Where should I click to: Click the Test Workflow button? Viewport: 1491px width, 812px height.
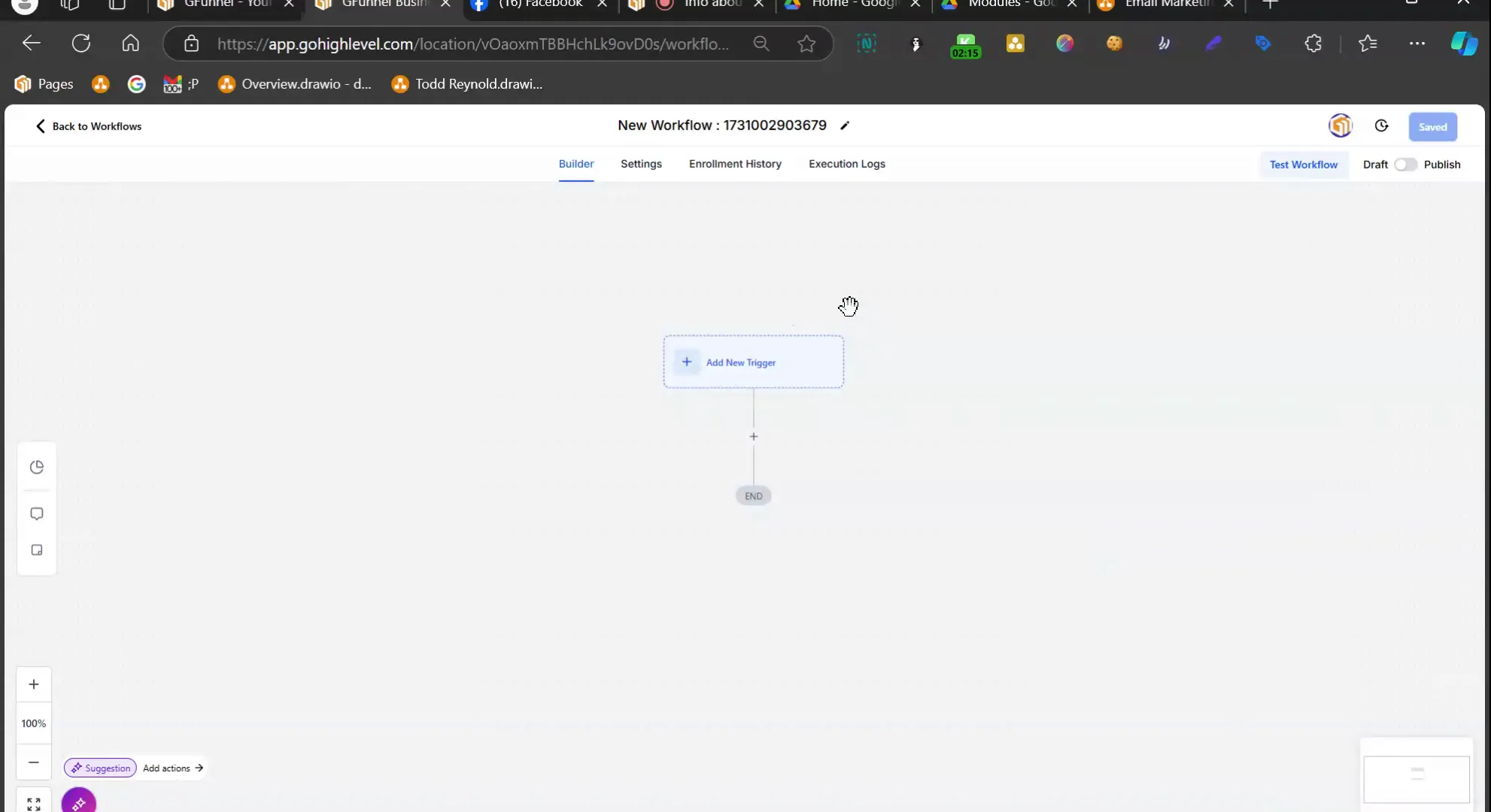1304,165
